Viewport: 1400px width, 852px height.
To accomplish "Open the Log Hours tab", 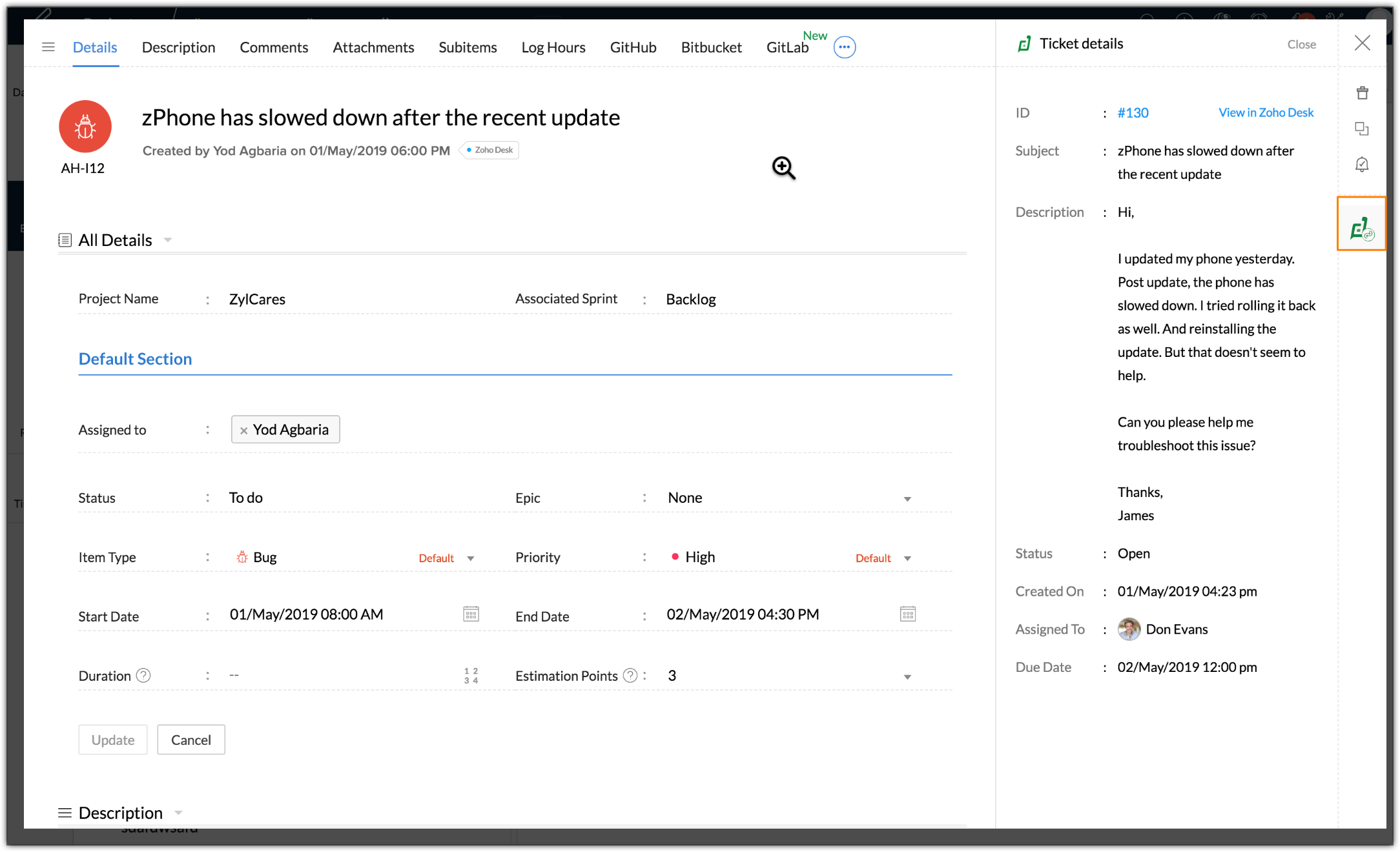I will coord(553,47).
